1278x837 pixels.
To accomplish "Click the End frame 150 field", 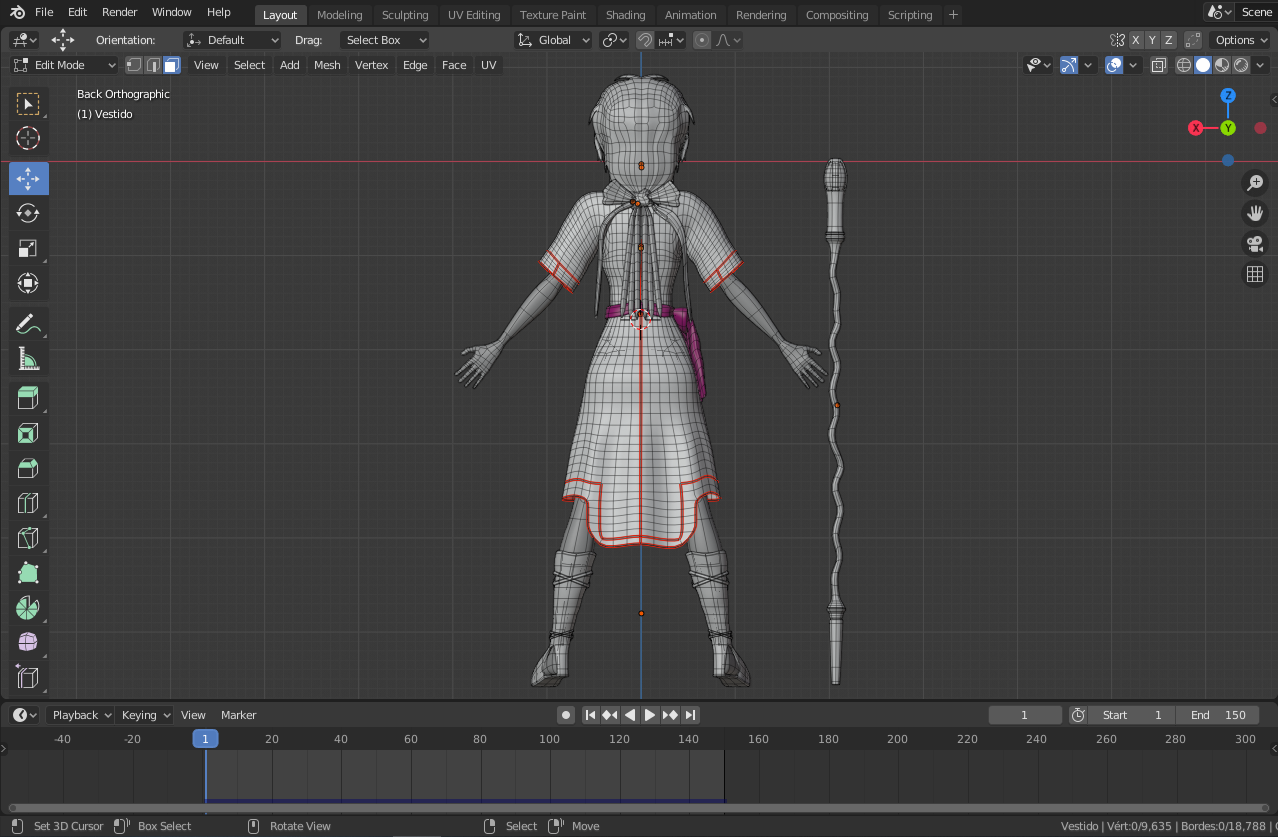I will [x=1217, y=715].
